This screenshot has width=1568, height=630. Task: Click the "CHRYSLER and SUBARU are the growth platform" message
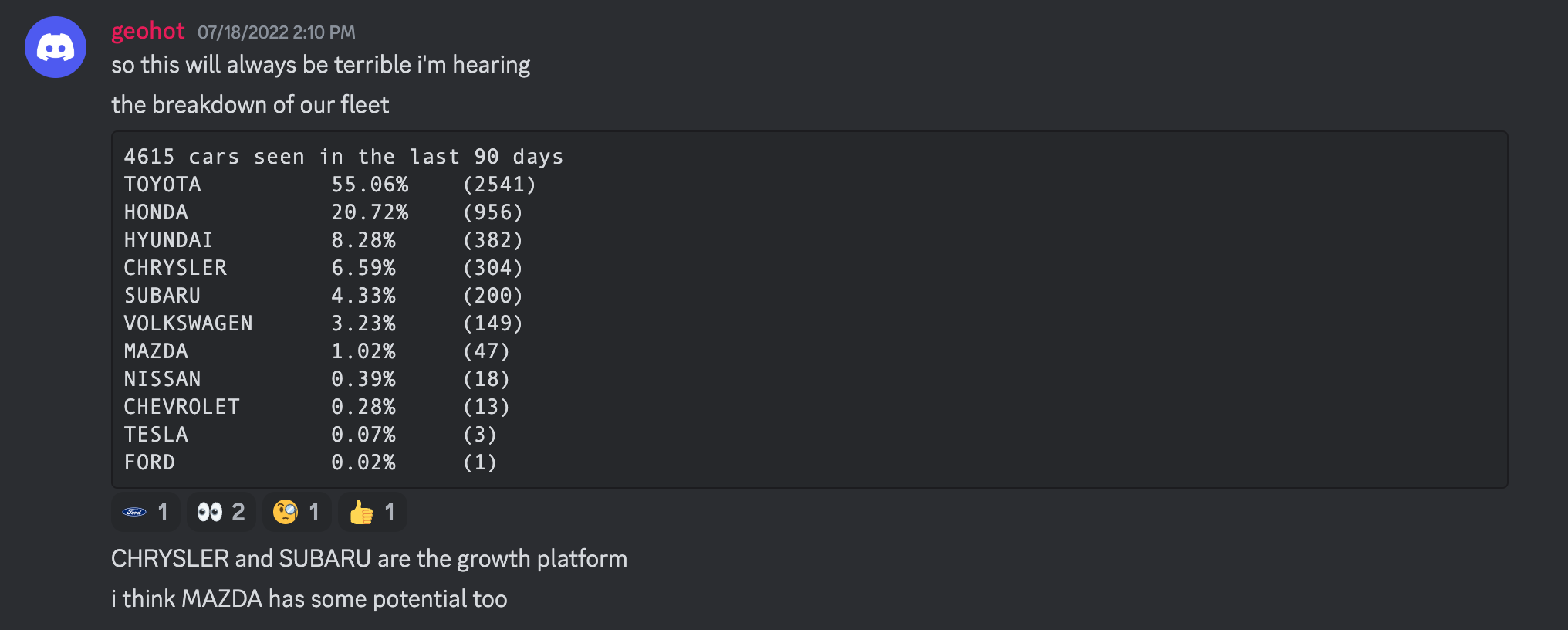tap(370, 559)
